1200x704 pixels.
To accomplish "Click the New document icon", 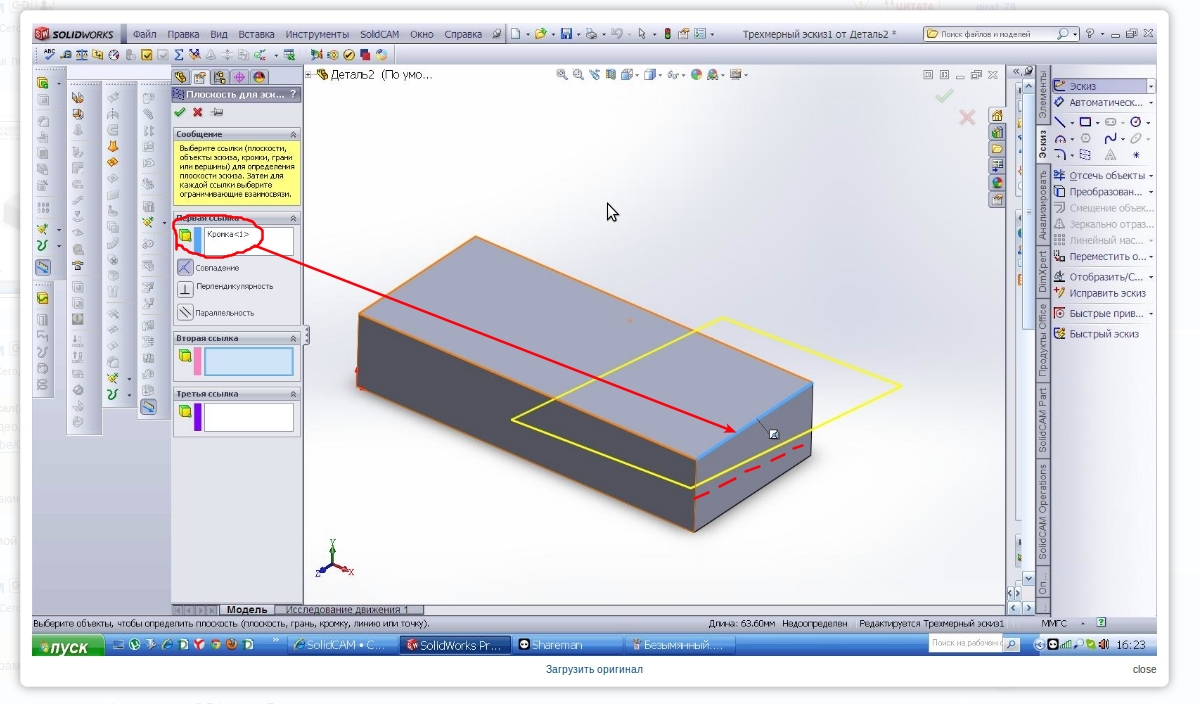I will coord(516,33).
